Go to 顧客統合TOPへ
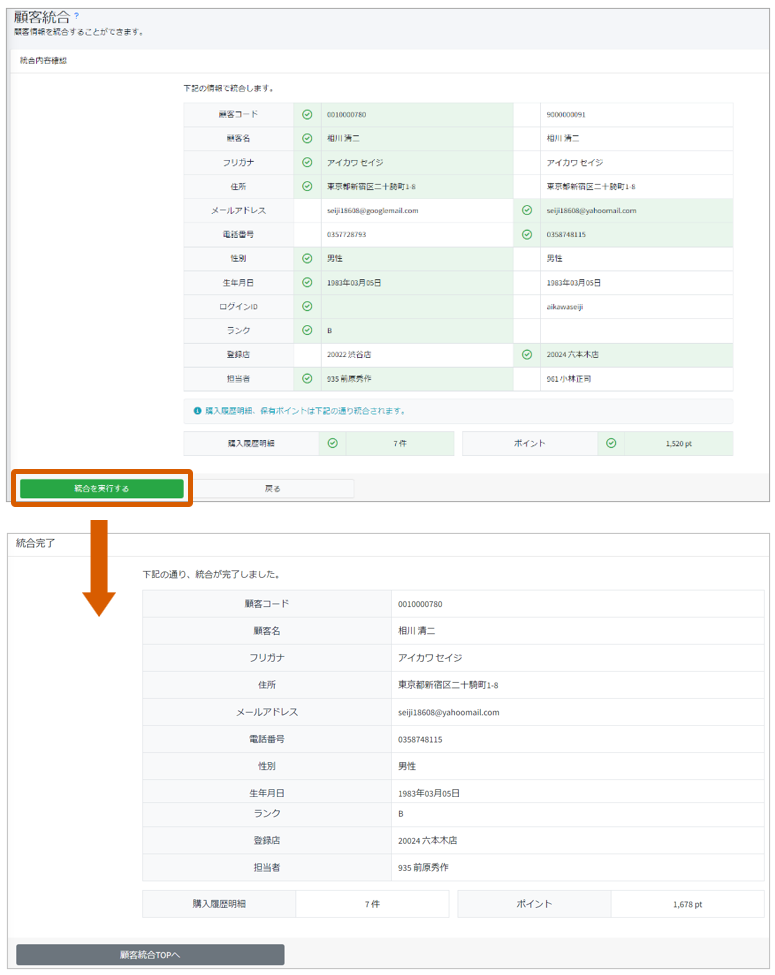This screenshot has width=775, height=975. point(150,955)
